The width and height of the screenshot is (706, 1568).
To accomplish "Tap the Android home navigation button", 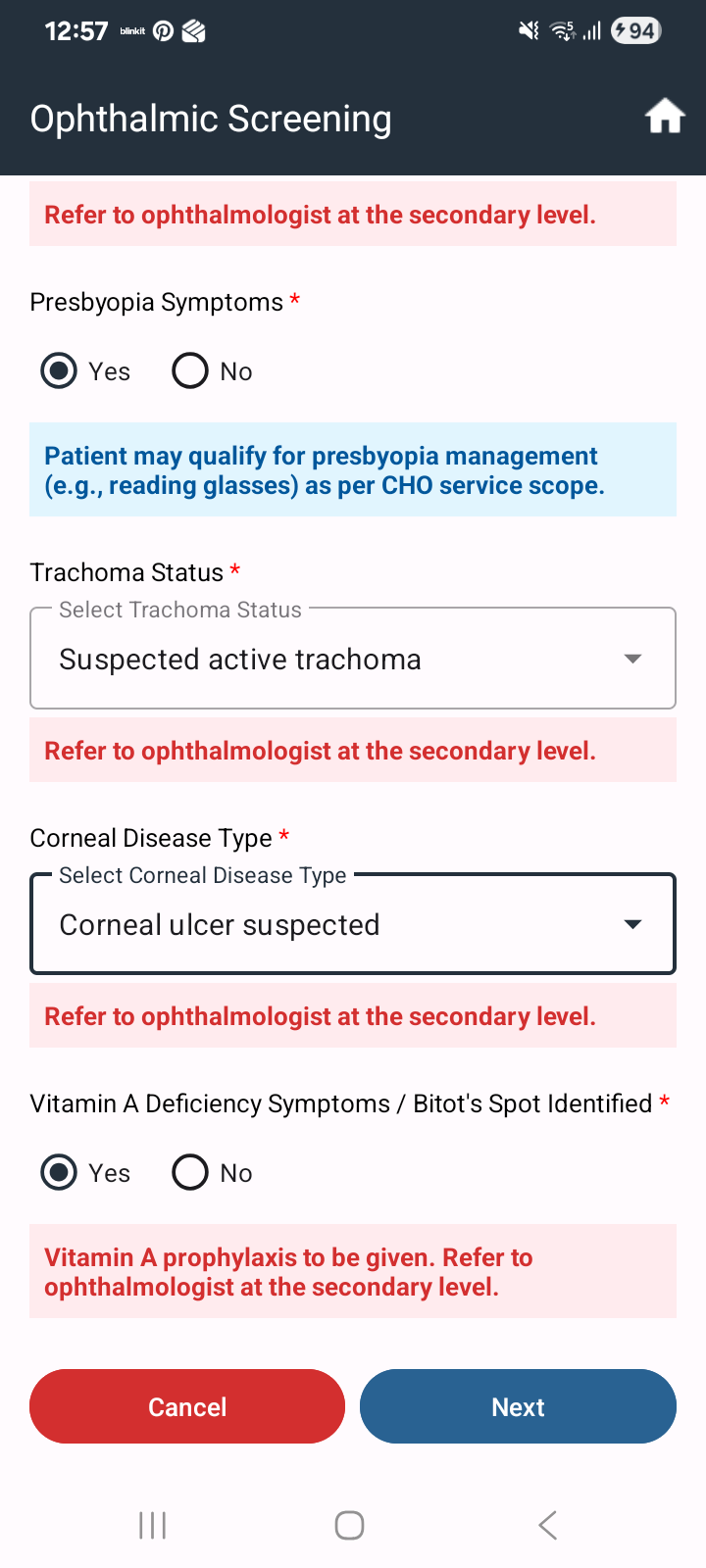I will 350,1525.
